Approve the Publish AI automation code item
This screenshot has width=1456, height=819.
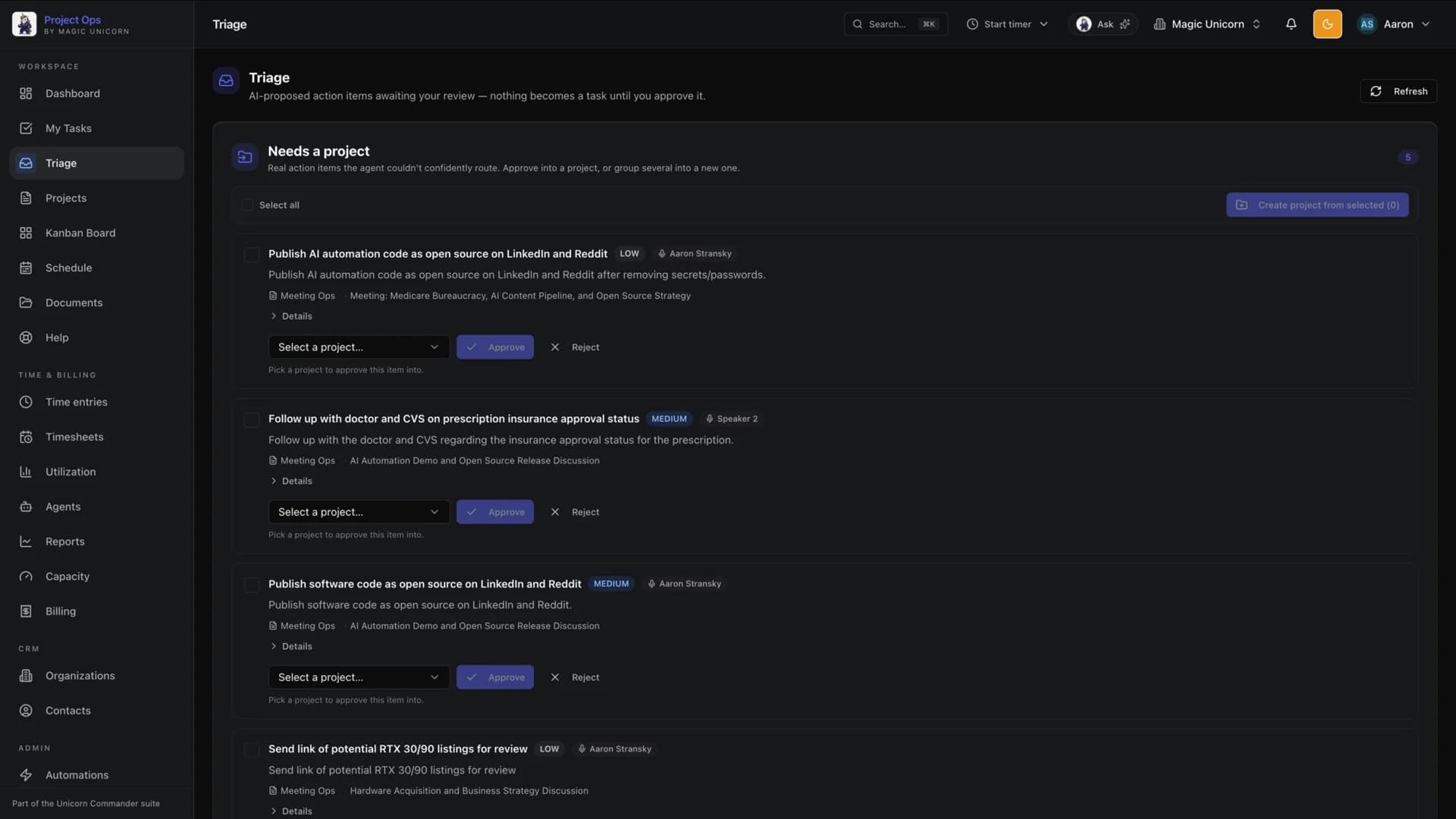(x=495, y=347)
